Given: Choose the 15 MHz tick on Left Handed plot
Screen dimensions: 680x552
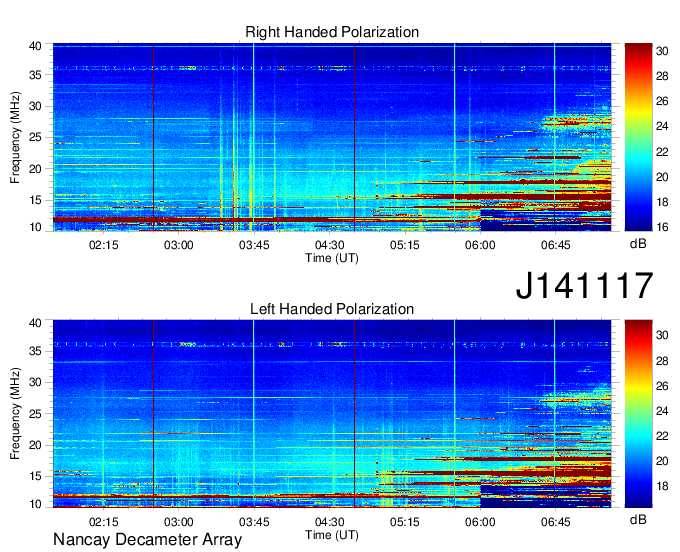Looking at the screenshot, I should [x=36, y=477].
